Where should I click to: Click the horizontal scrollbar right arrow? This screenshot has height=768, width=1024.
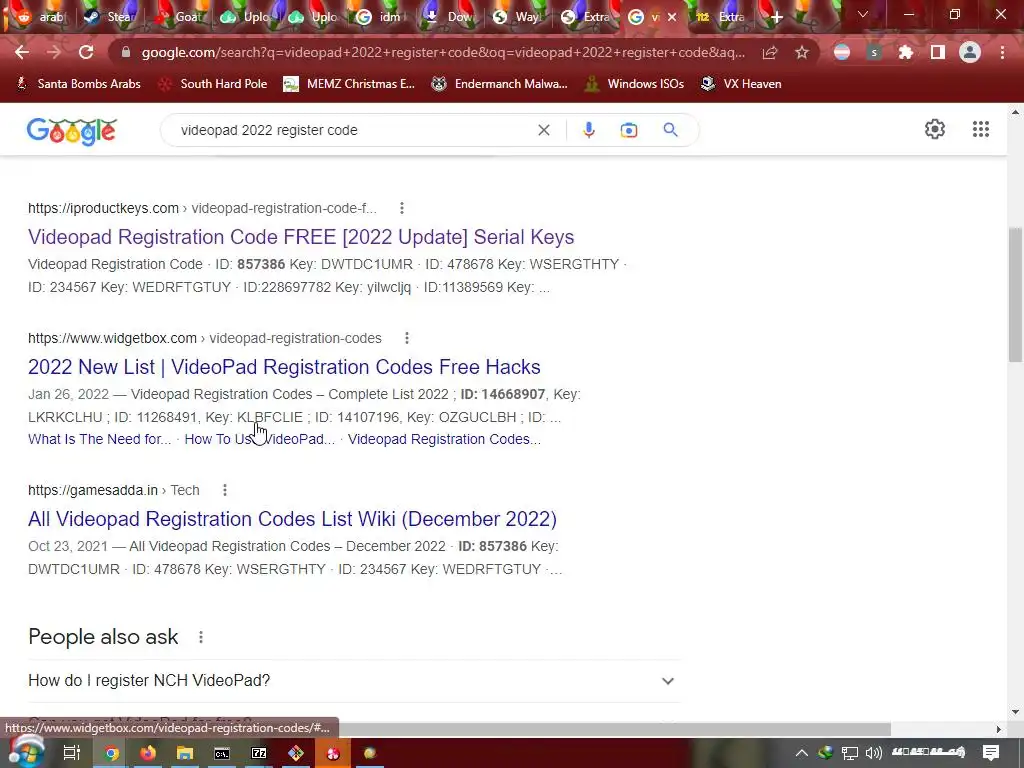(x=999, y=729)
